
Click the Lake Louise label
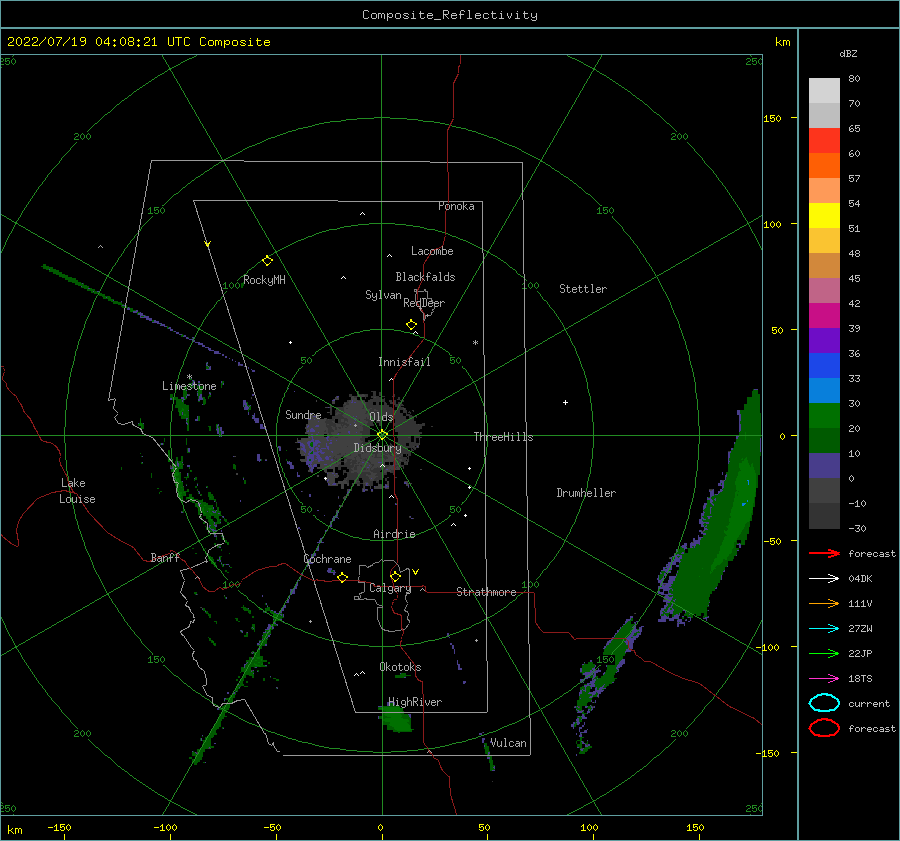(77, 491)
